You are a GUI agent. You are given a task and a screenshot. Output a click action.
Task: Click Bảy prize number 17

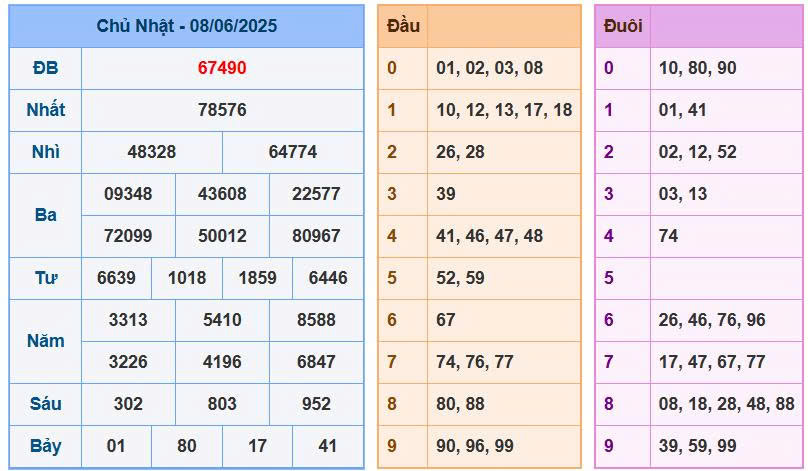point(257,446)
